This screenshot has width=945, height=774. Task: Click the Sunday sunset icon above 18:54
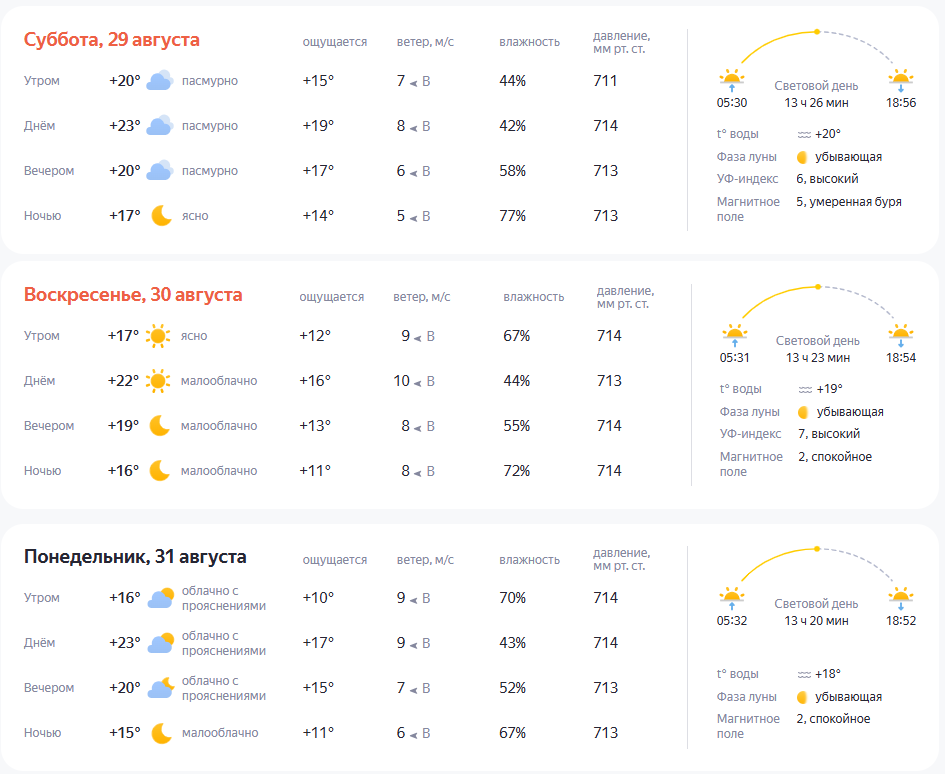click(x=900, y=336)
